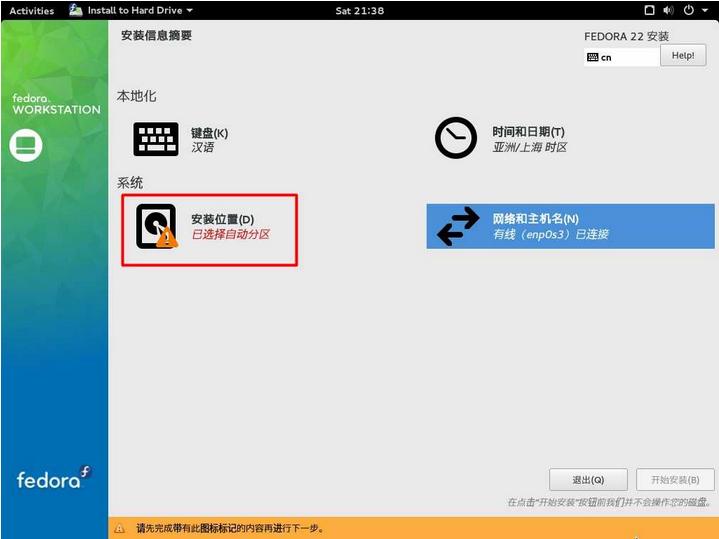Click the window indicator icon in the top bar
Screen dimensions: 719x539
click(x=649, y=10)
